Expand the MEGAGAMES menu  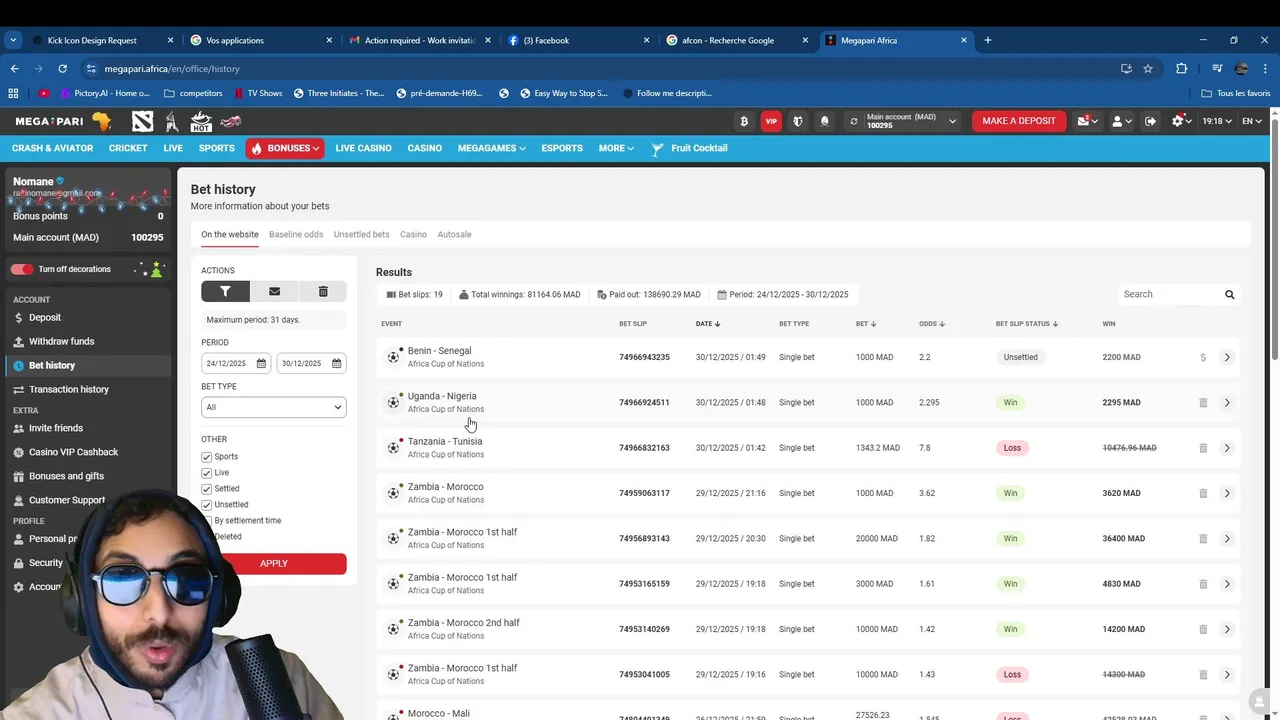491,148
